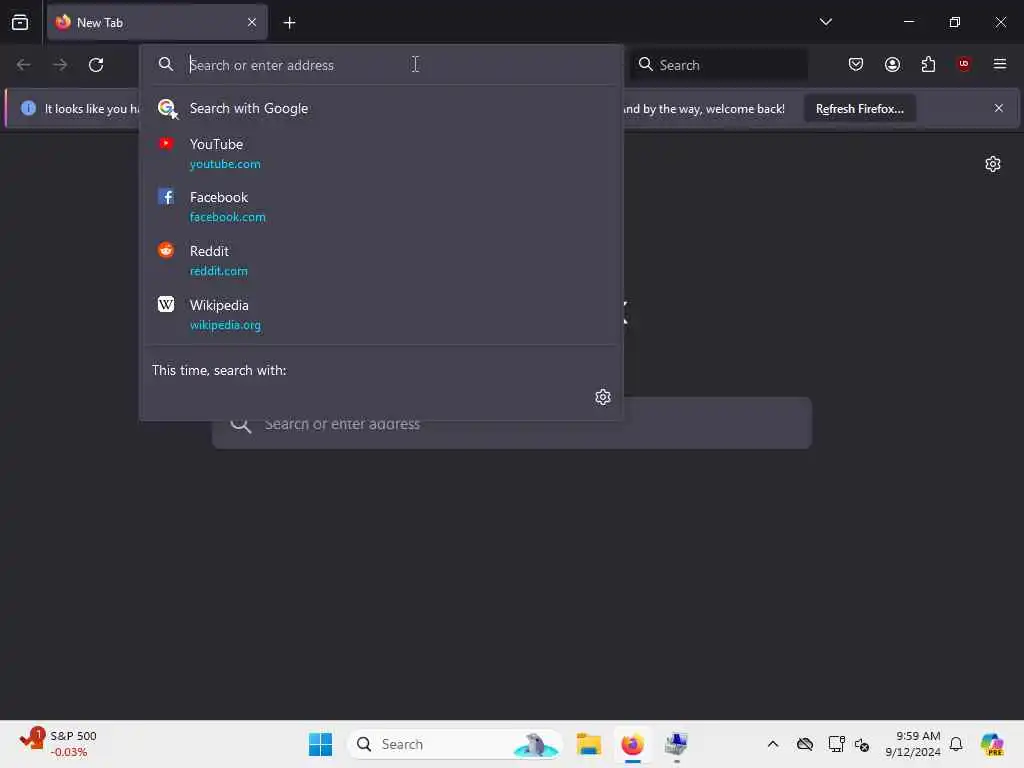Reload the current page
Image resolution: width=1024 pixels, height=768 pixels.
click(96, 65)
